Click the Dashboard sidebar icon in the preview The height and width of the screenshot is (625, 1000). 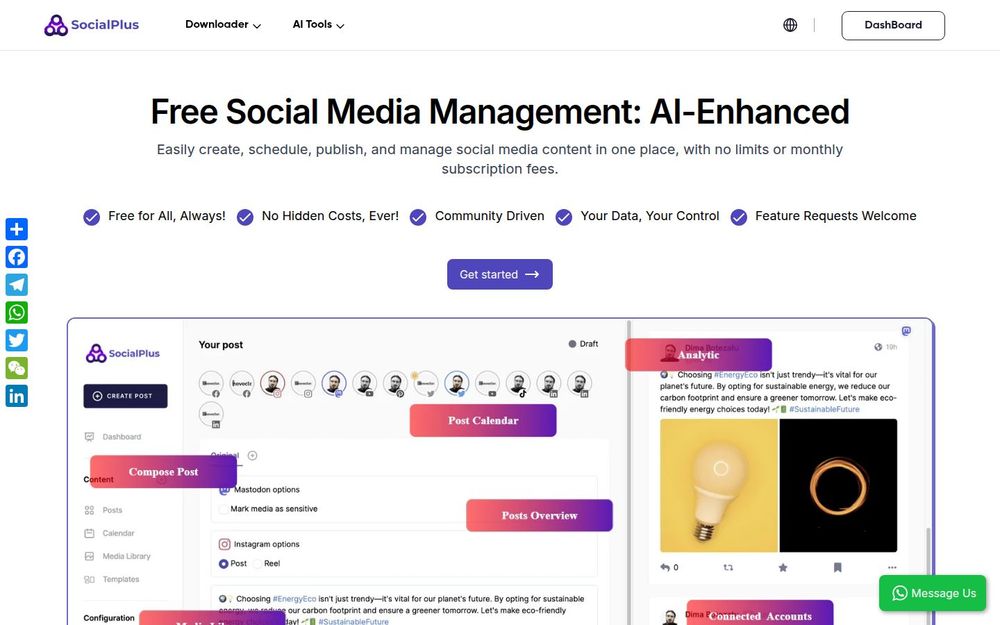[89, 437]
